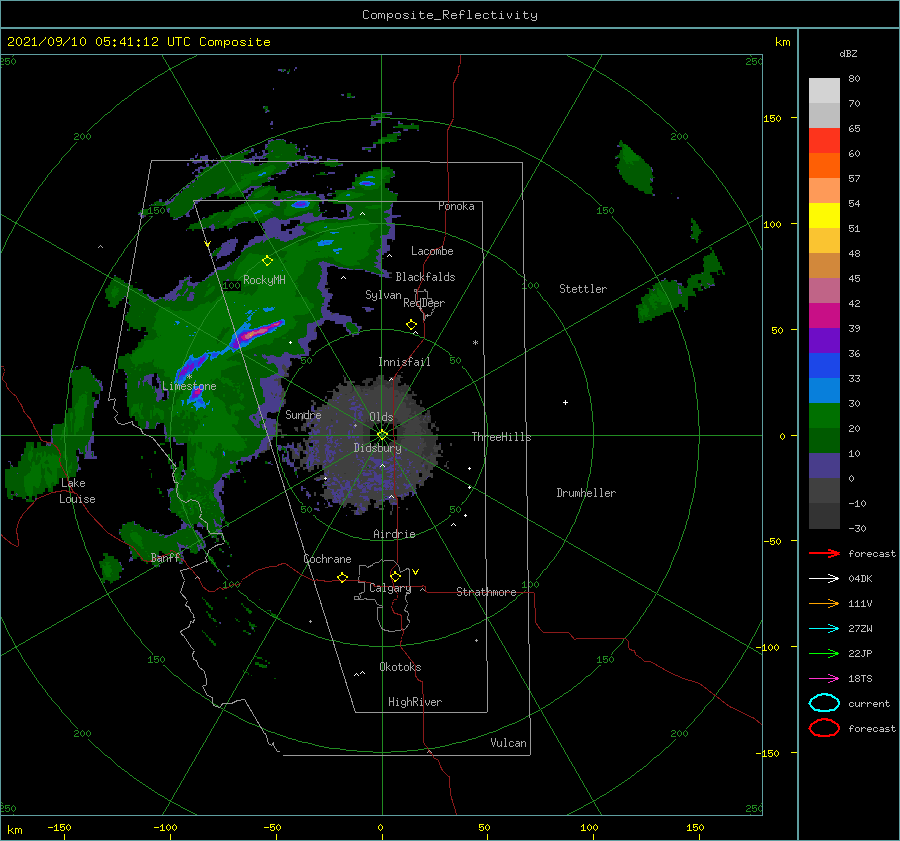Pick the blue 33 dBZ color swatch

coord(824,365)
